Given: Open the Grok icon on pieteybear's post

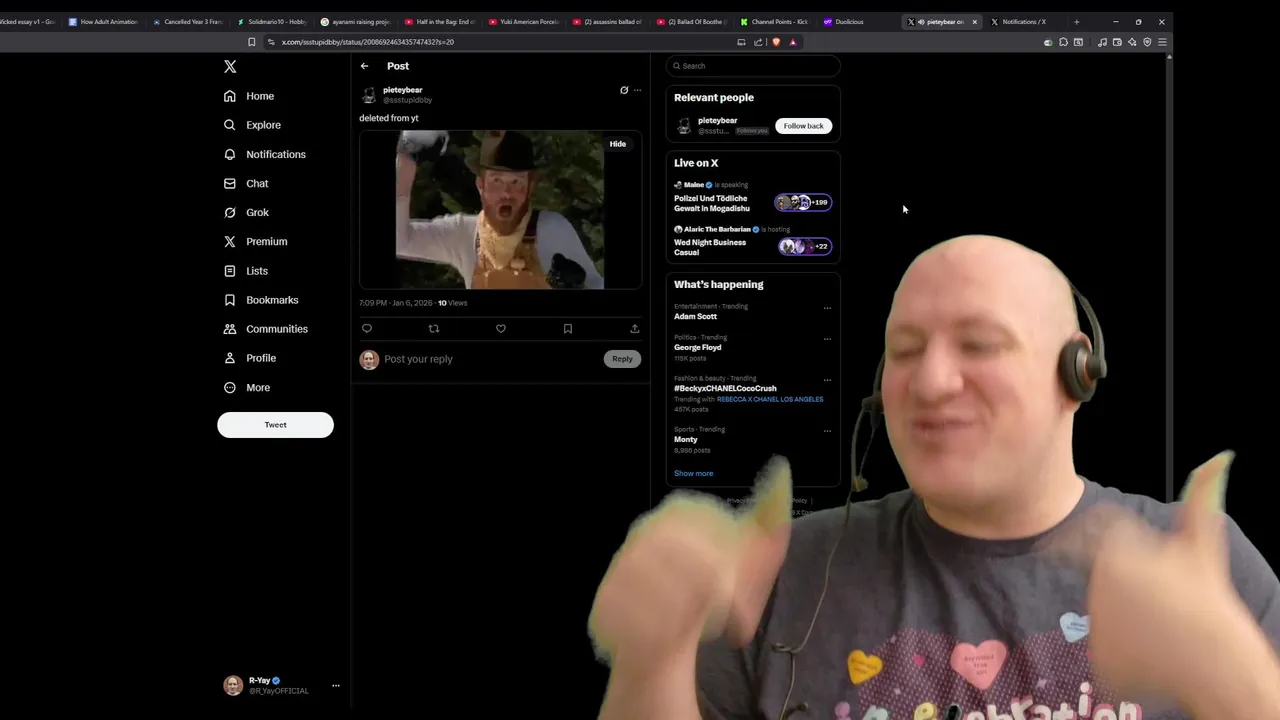Looking at the screenshot, I should (624, 90).
